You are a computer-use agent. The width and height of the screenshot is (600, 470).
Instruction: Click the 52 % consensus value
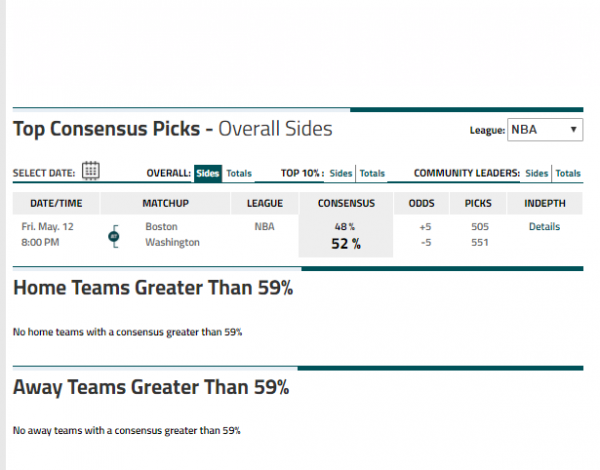pyautogui.click(x=346, y=244)
